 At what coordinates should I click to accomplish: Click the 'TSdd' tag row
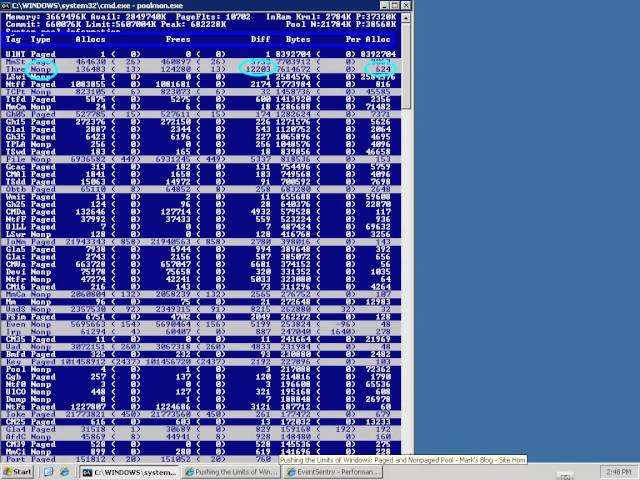click(200, 182)
